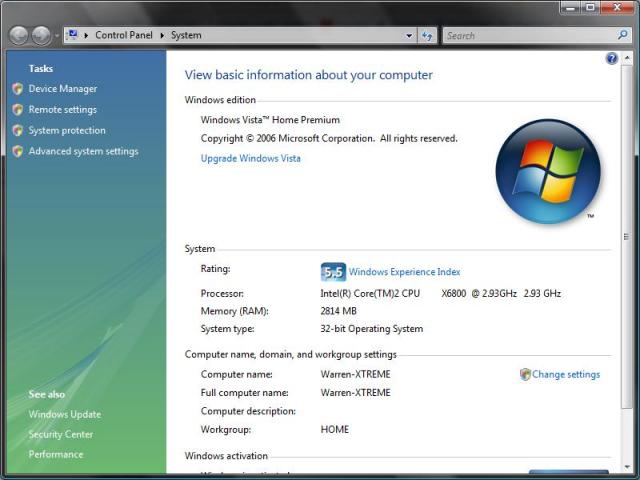This screenshot has width=640, height=480.
Task: Click the scrollbar up arrow
Action: [x=627, y=58]
